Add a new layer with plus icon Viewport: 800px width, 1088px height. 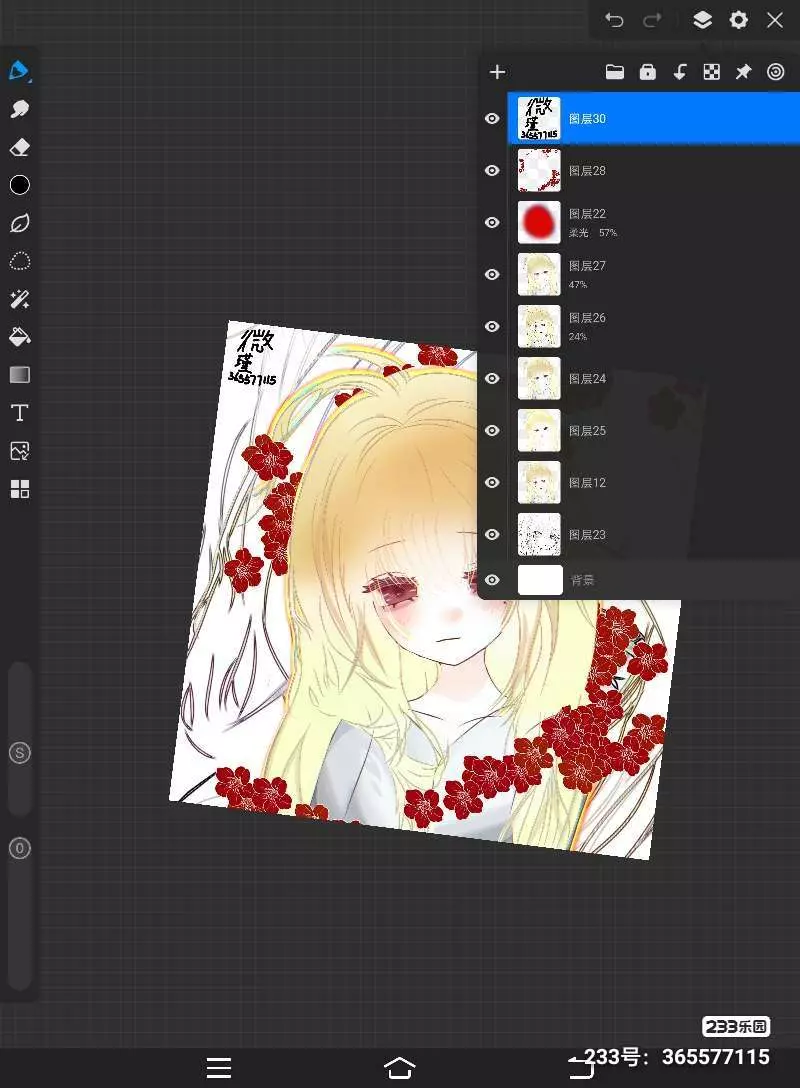click(x=497, y=72)
